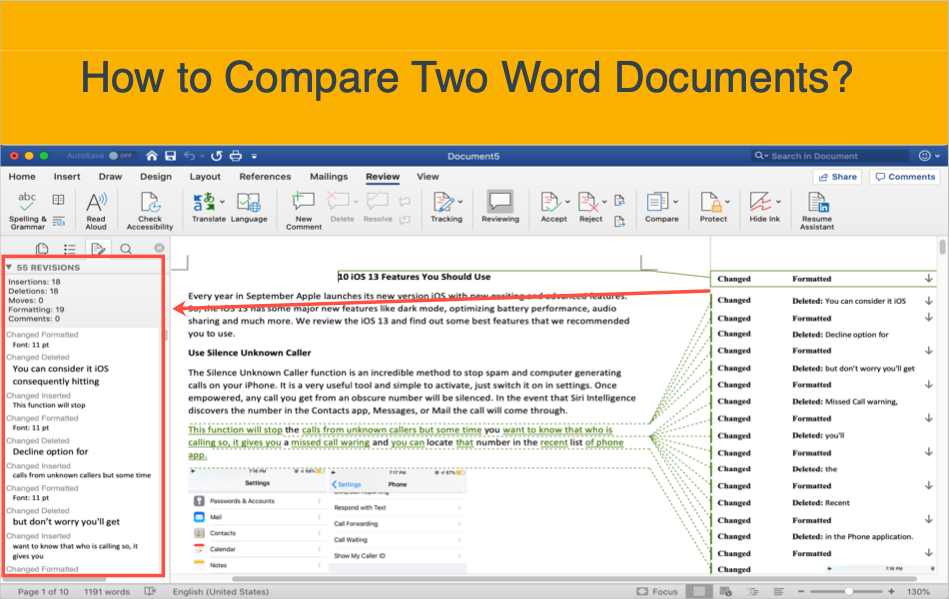Print the document using the printer icon
Viewport: 949px width, 599px height.
click(x=236, y=155)
